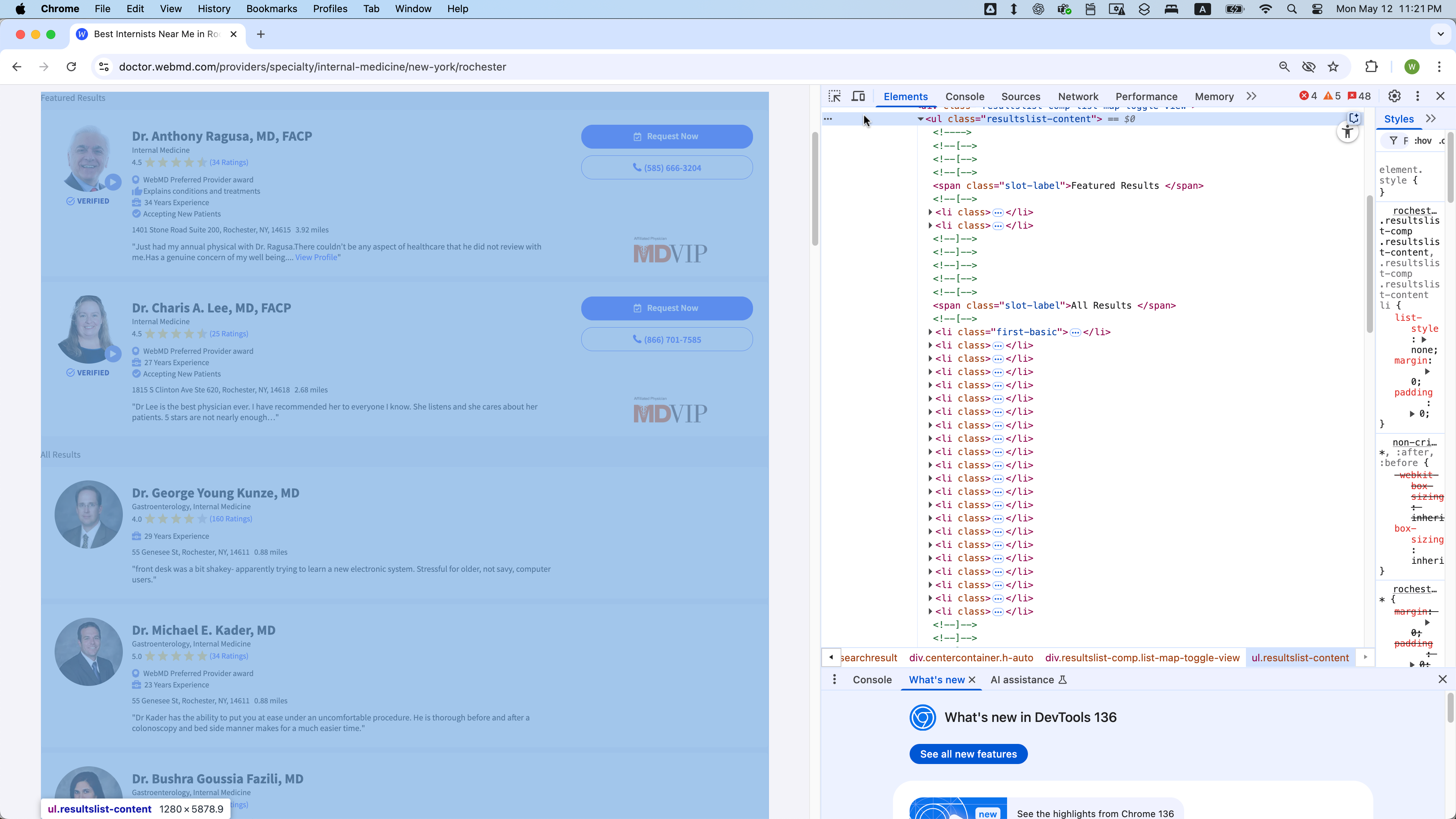Collapse the ul resultslist-content node
The width and height of the screenshot is (1456, 819).
tap(920, 119)
